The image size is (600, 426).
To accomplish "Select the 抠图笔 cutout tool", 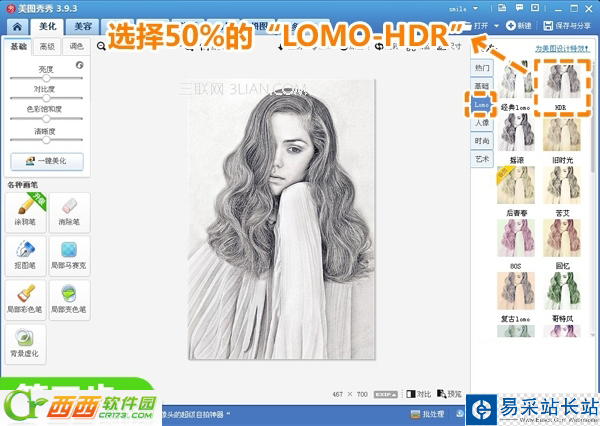I will click(26, 256).
